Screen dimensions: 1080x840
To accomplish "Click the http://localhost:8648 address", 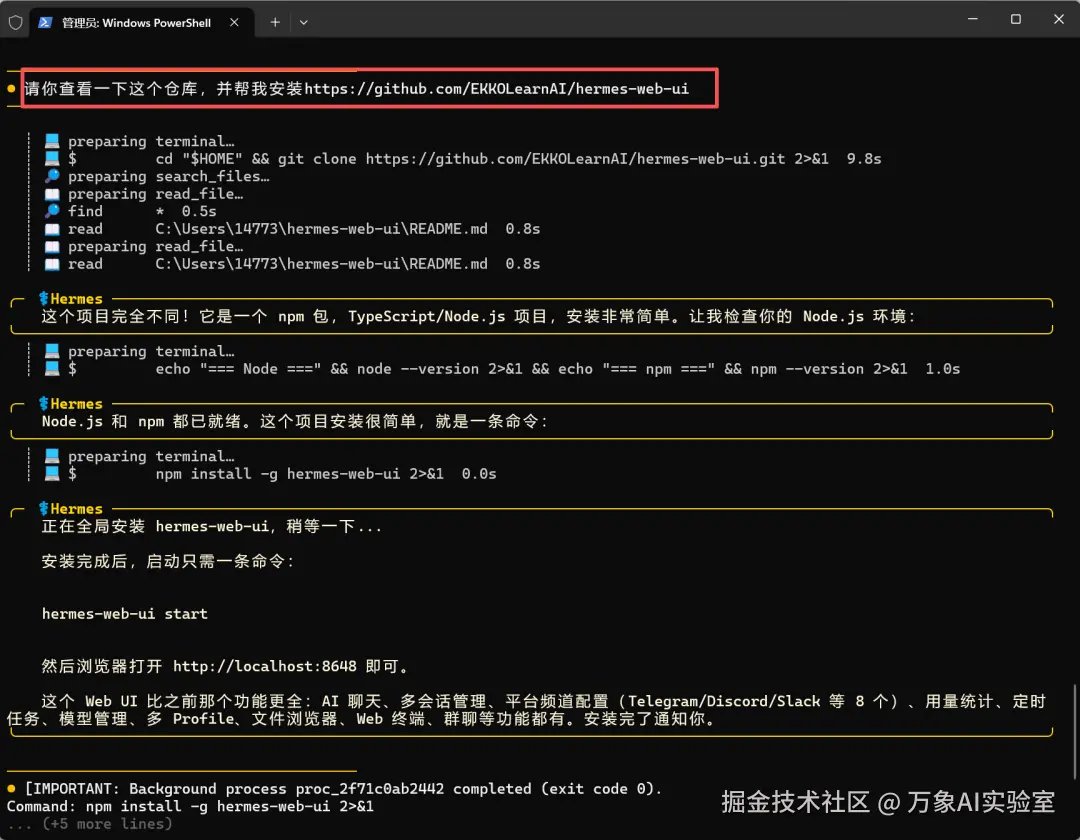I will tap(264, 666).
